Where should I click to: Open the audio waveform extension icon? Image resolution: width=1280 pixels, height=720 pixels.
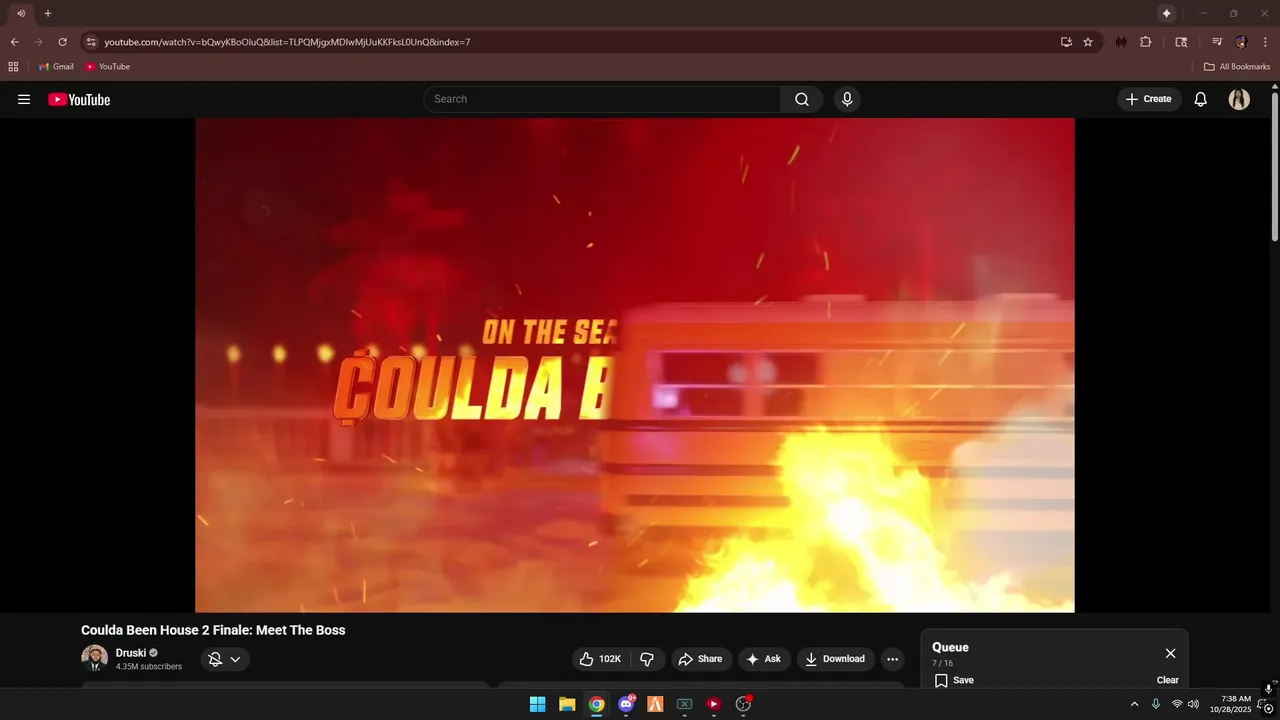[1121, 42]
